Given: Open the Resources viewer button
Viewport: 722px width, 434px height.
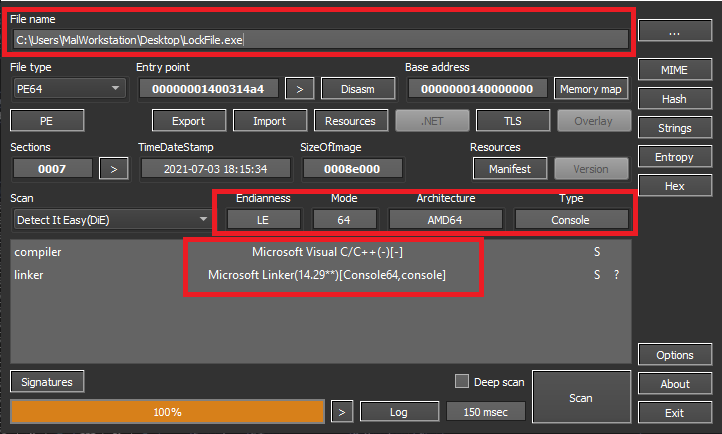Looking at the screenshot, I should (350, 121).
